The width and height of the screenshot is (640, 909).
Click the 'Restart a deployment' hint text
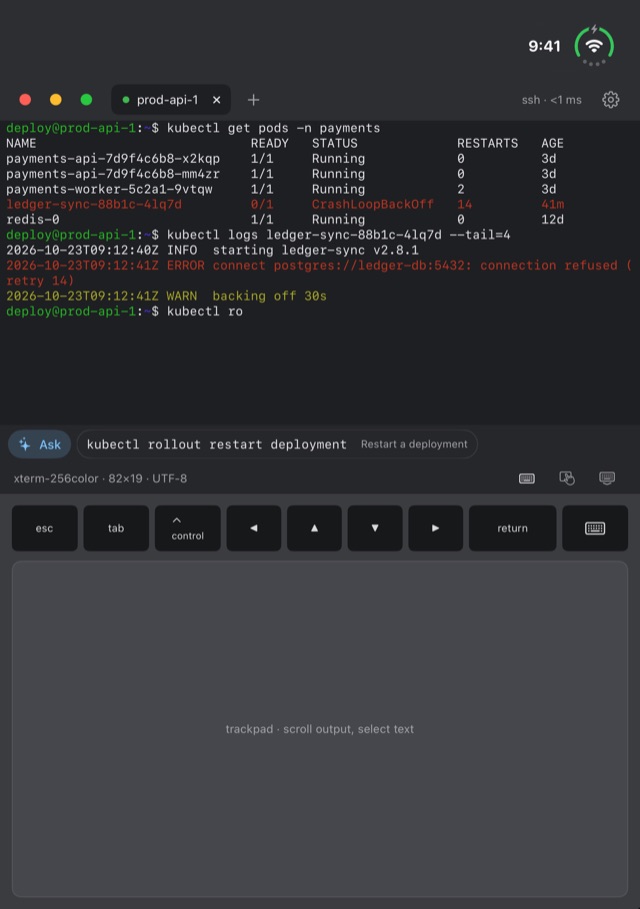(x=414, y=444)
